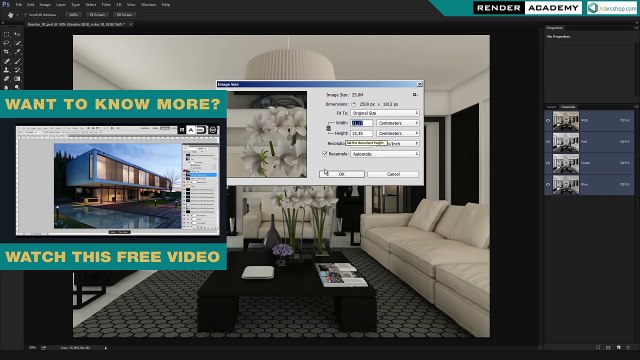640x360 pixels.
Task: Click Watch This Free Video banner
Action: tap(113, 257)
